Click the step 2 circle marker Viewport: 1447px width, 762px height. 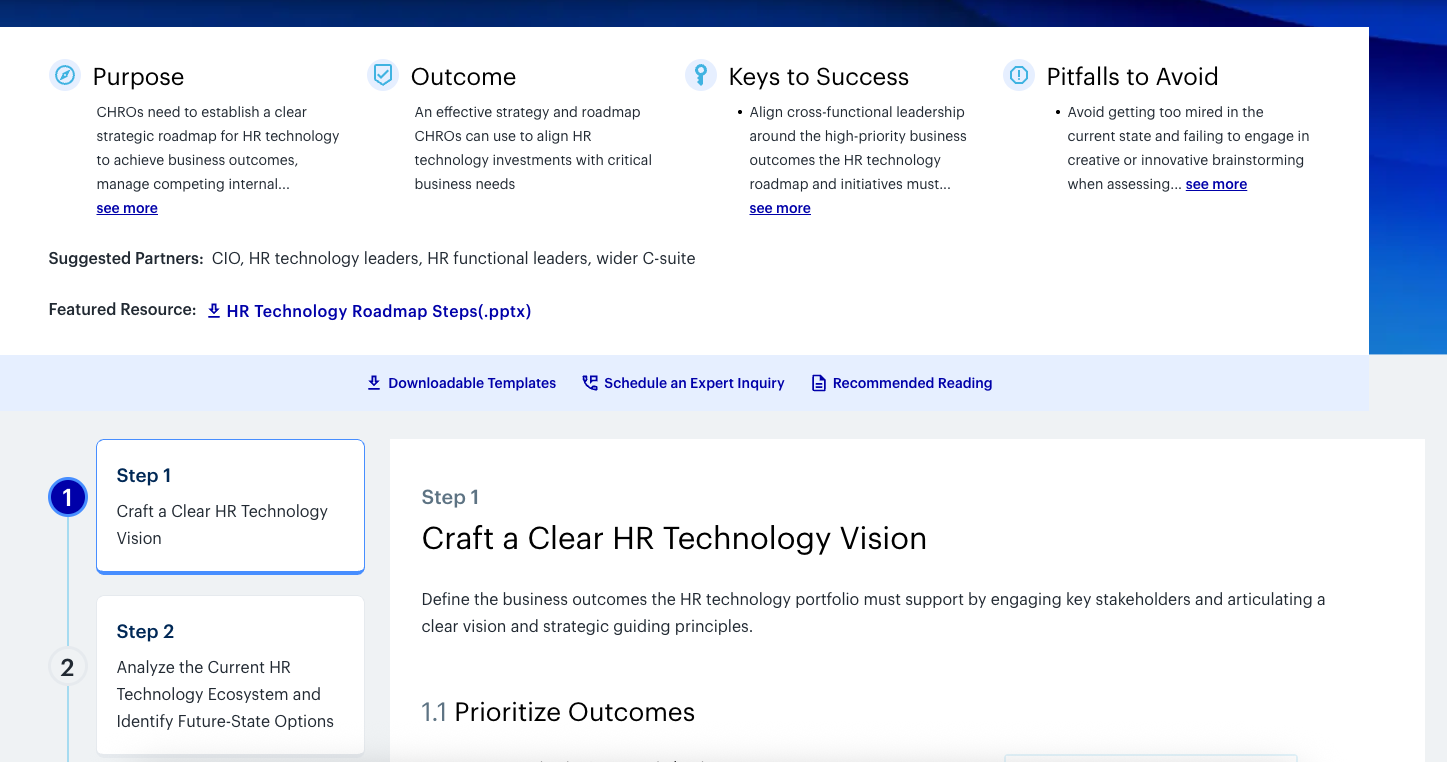[x=68, y=667]
